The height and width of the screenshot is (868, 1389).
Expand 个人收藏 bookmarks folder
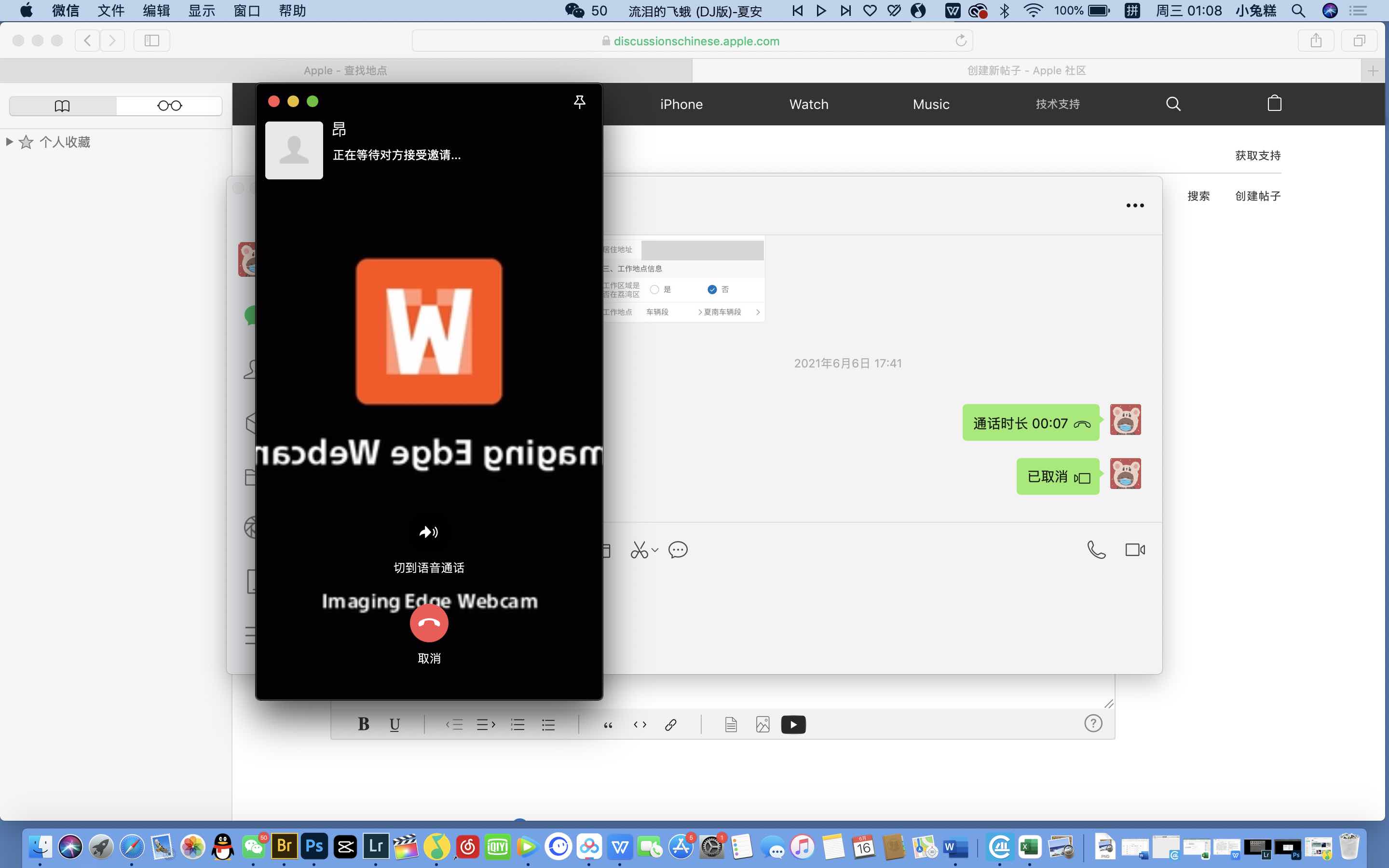(x=9, y=142)
